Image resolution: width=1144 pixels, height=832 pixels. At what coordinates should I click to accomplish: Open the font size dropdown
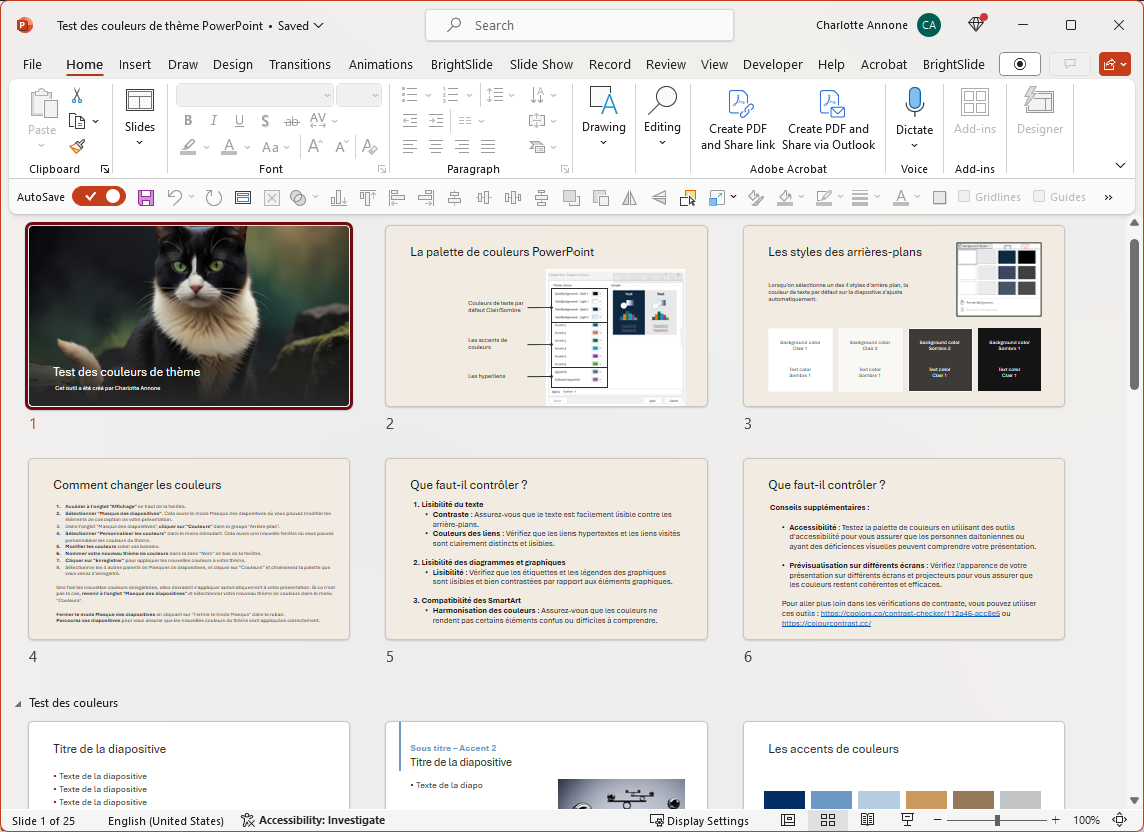[375, 96]
